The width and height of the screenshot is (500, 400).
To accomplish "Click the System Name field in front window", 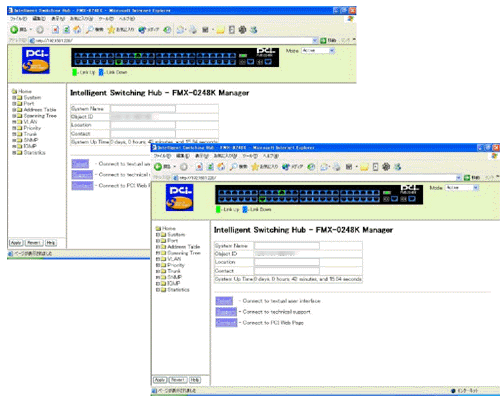I will [287, 246].
